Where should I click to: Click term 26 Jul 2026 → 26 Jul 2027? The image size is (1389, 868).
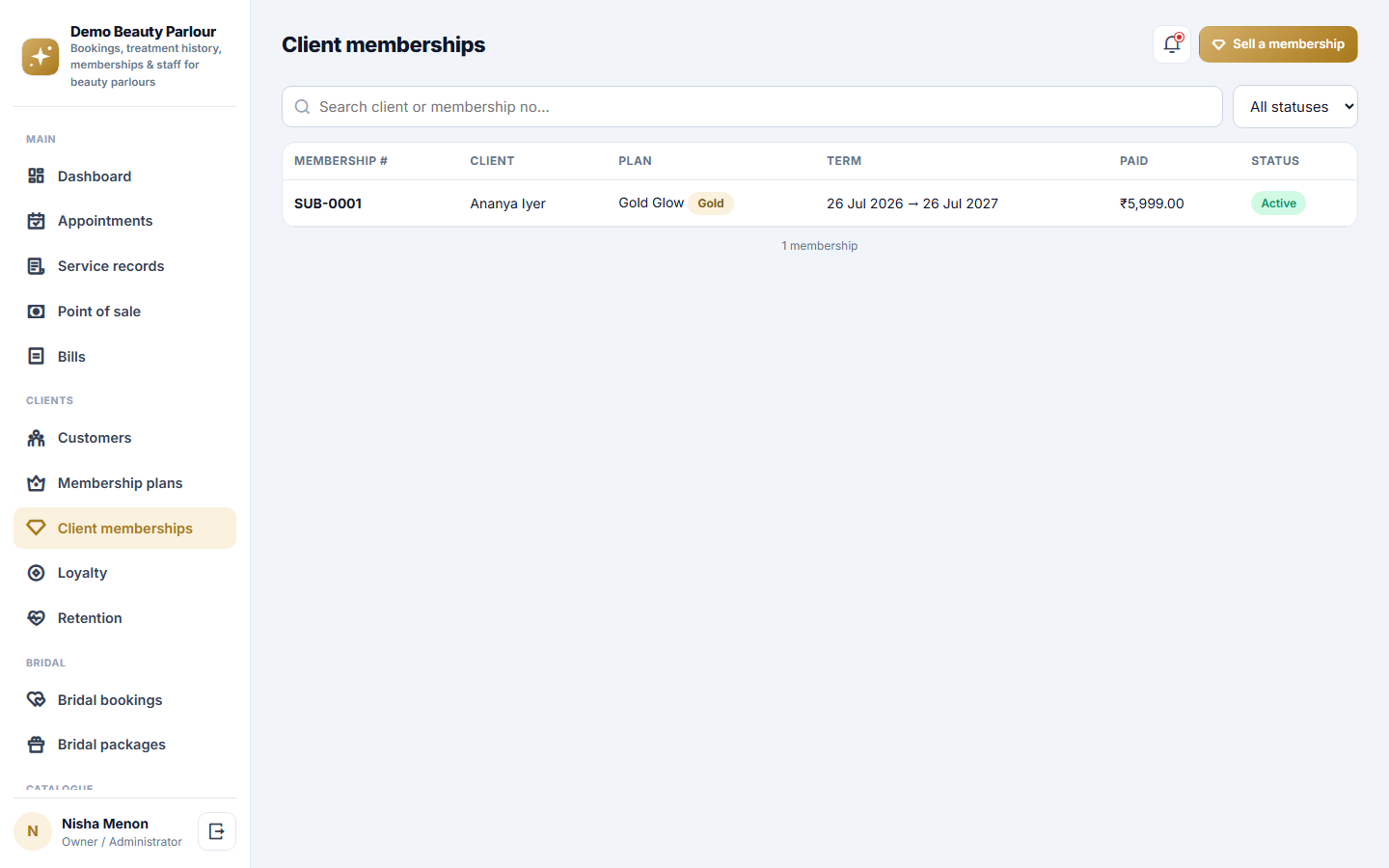(912, 203)
